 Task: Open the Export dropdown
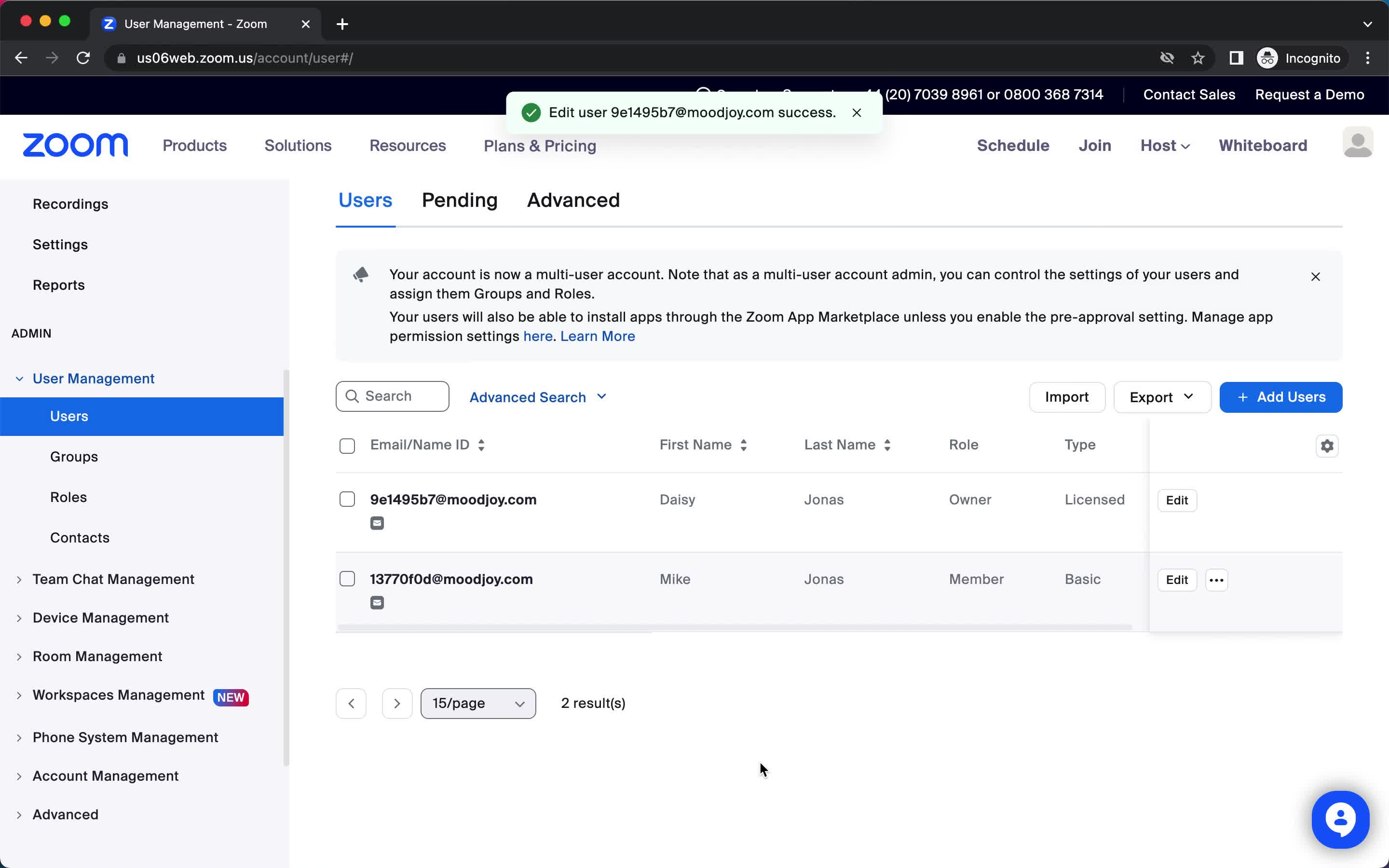(1162, 397)
